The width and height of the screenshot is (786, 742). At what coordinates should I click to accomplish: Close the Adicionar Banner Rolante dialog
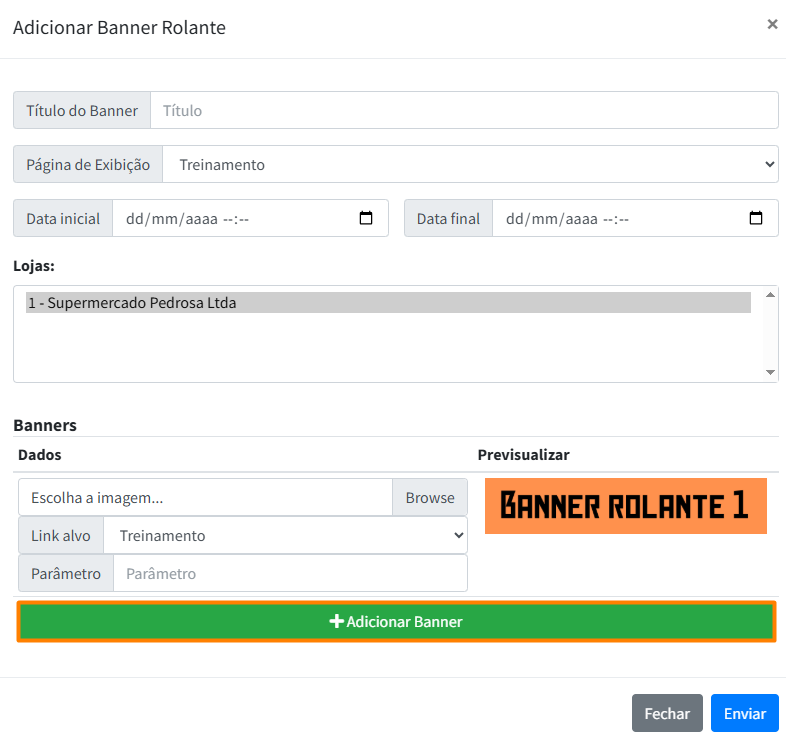tap(772, 25)
